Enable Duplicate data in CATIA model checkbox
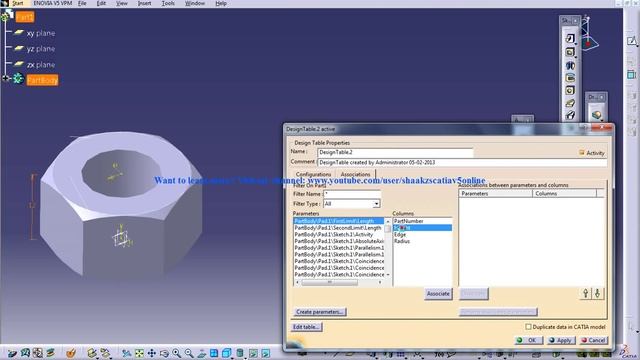Screen dimensions: 640x360 [529, 327]
